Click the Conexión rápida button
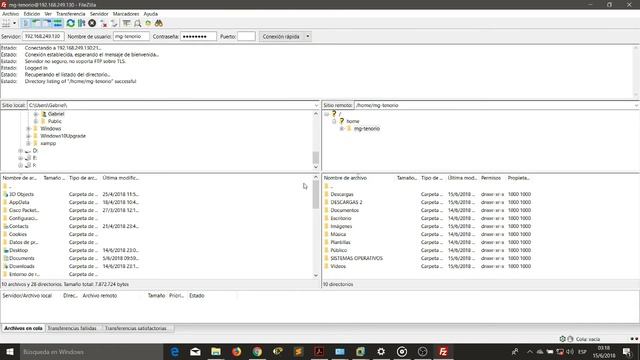 [x=281, y=36]
